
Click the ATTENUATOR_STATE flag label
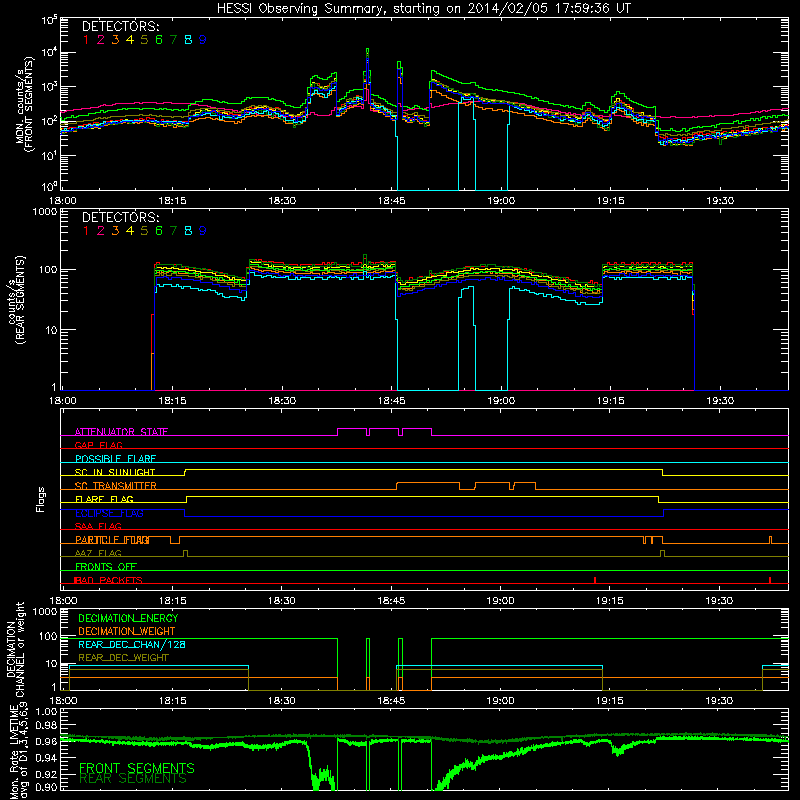pyautogui.click(x=121, y=432)
